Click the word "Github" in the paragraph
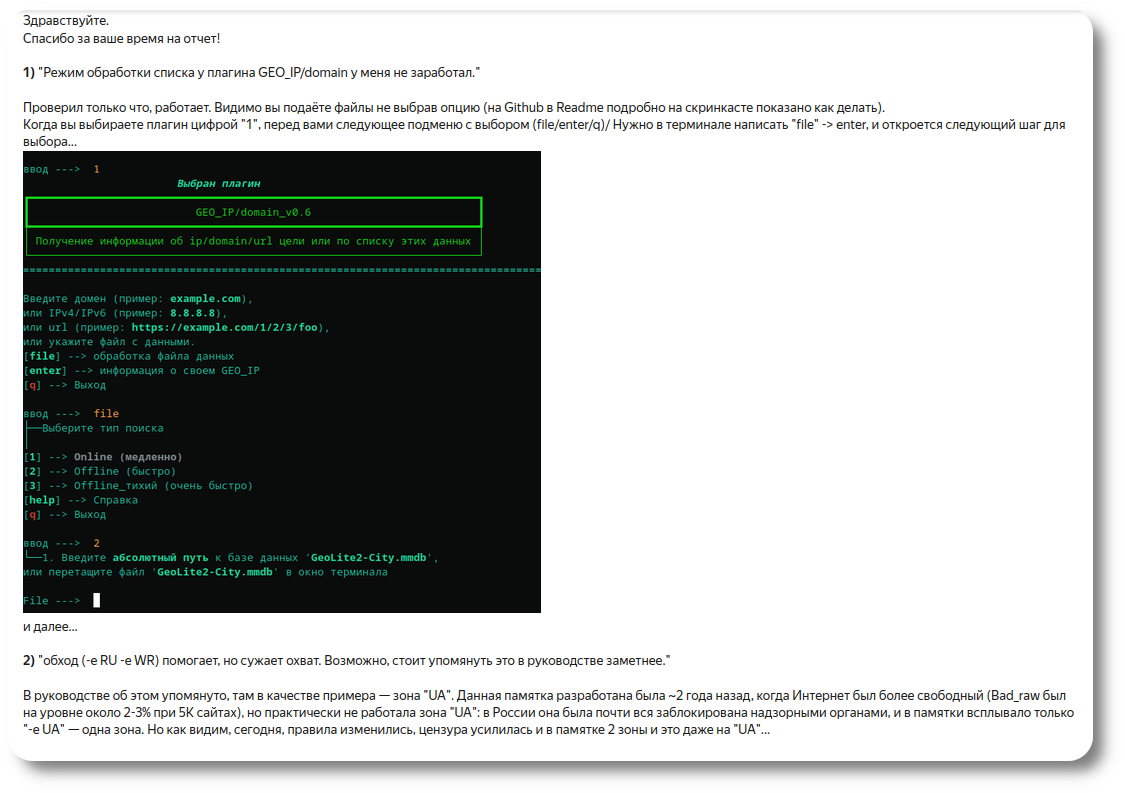This screenshot has width=1125, height=793. pos(524,108)
